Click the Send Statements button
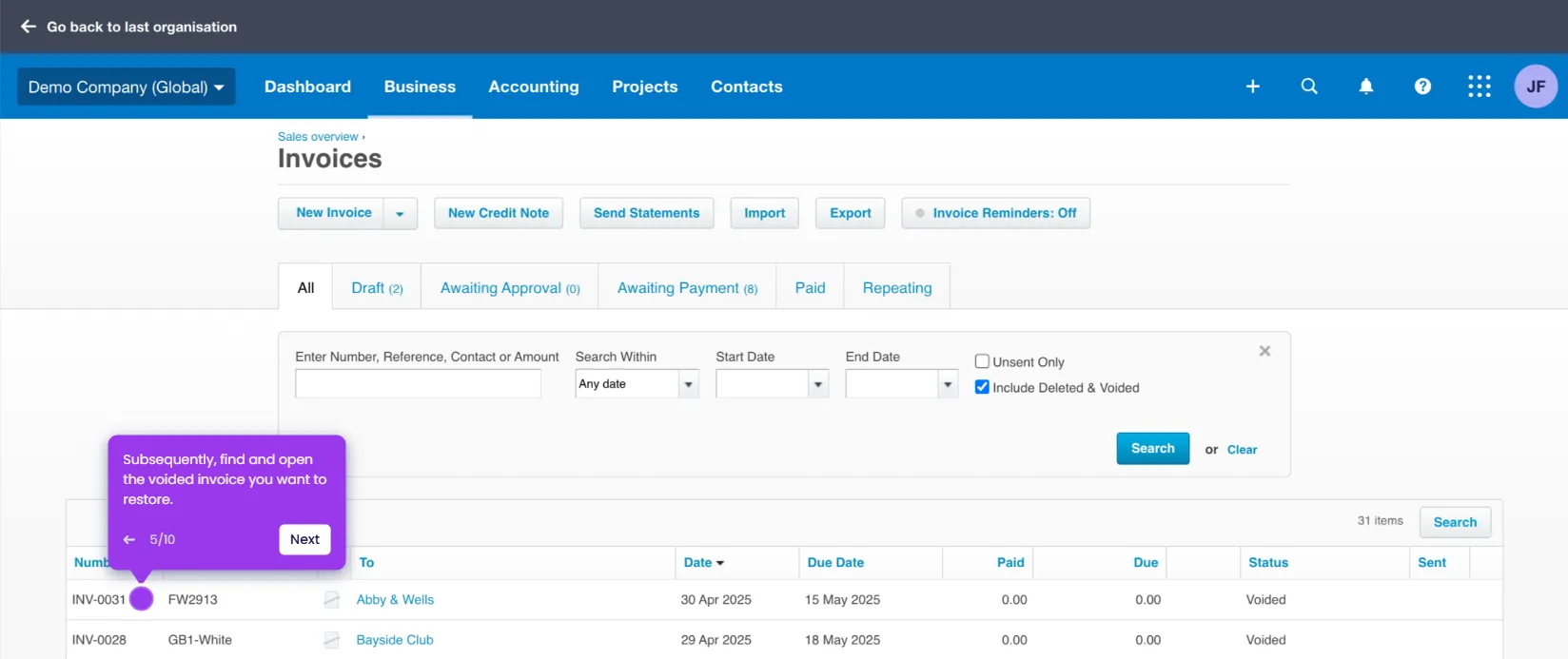 tap(647, 213)
